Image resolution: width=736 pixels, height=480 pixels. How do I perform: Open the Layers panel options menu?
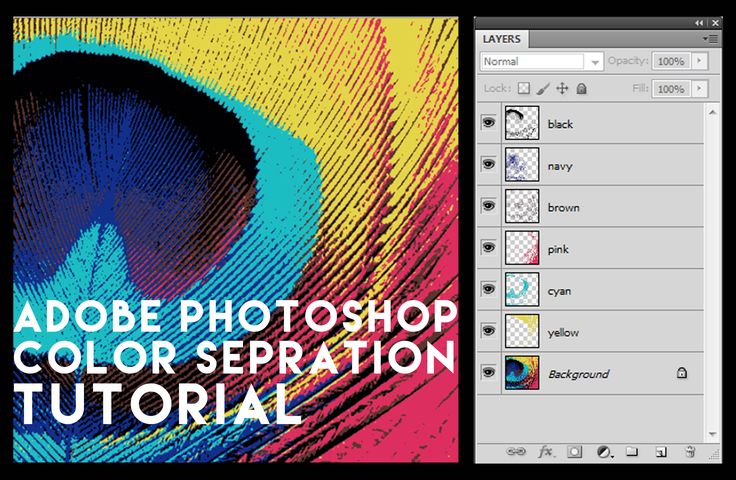click(711, 39)
